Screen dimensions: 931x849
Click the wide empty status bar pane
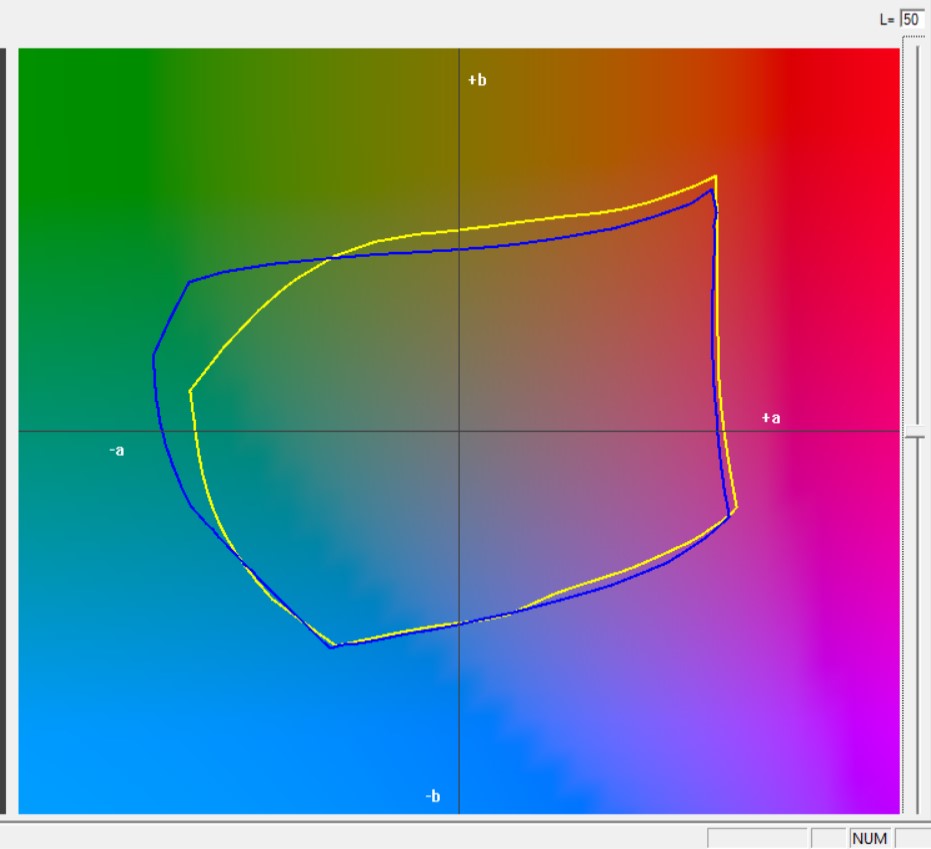[757, 839]
